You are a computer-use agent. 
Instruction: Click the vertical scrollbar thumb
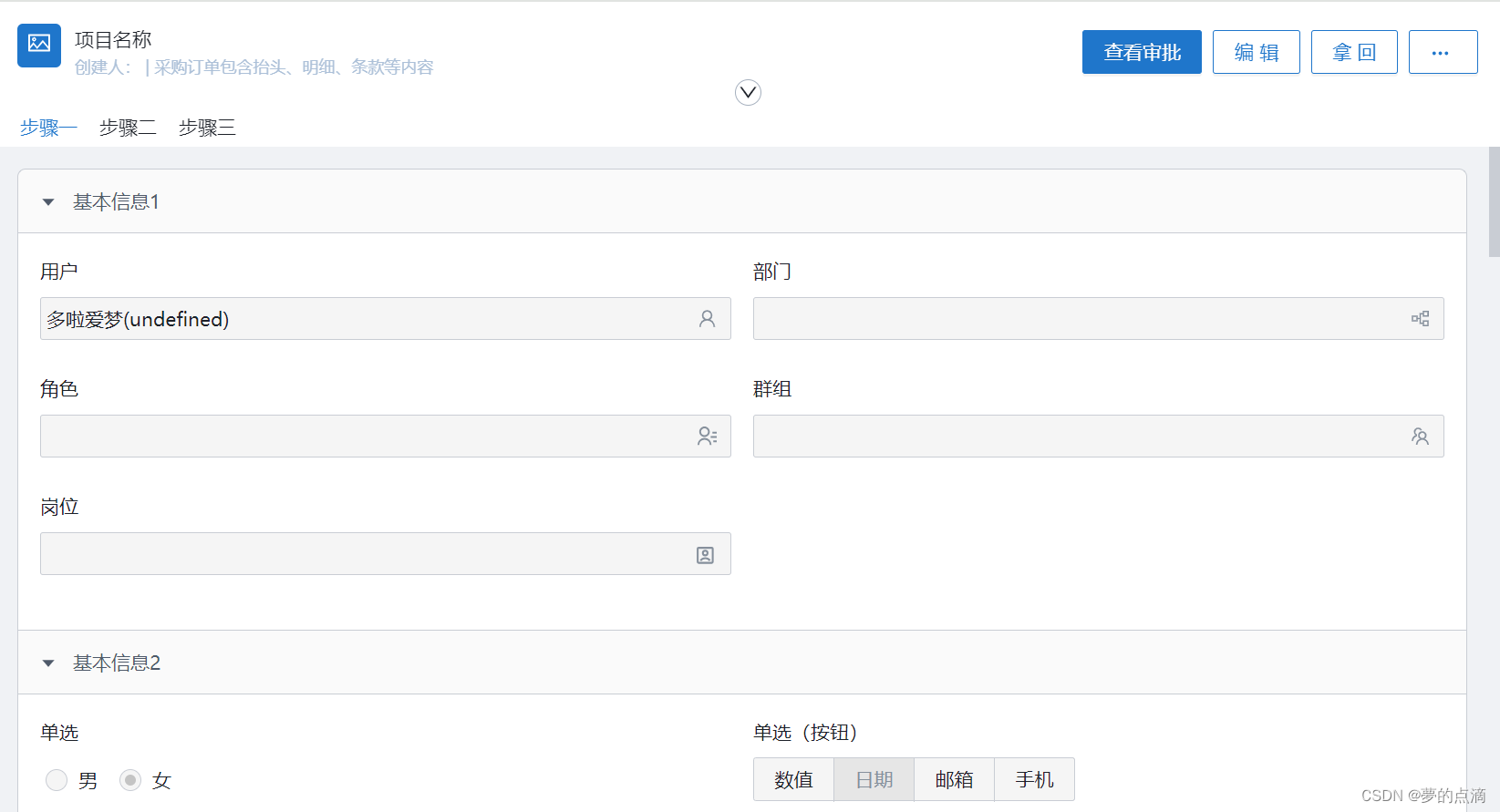(x=1494, y=202)
